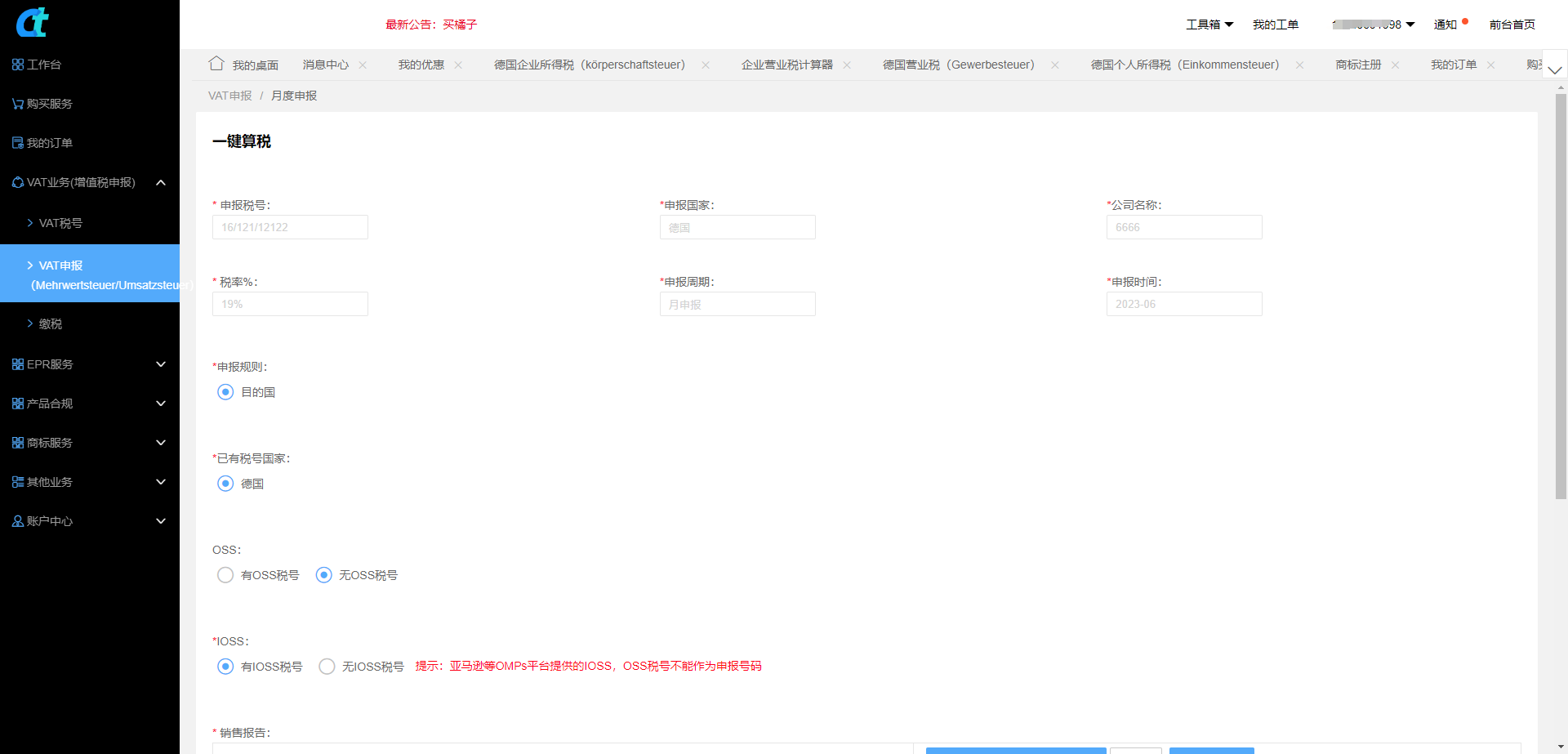Click the 税率% field showing 19%
This screenshot has height=754, width=1568.
click(290, 304)
